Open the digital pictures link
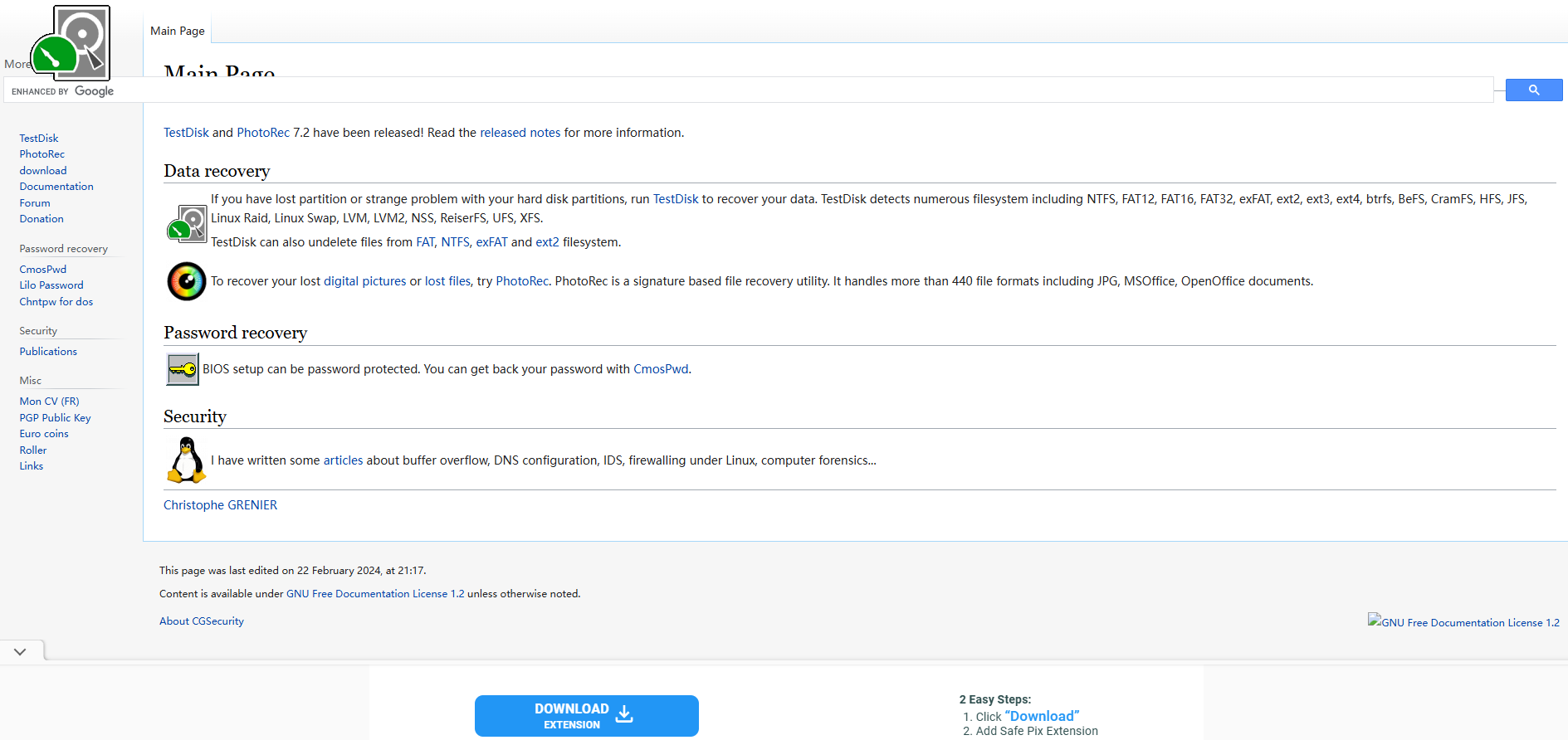The height and width of the screenshot is (740, 1568). click(x=364, y=281)
